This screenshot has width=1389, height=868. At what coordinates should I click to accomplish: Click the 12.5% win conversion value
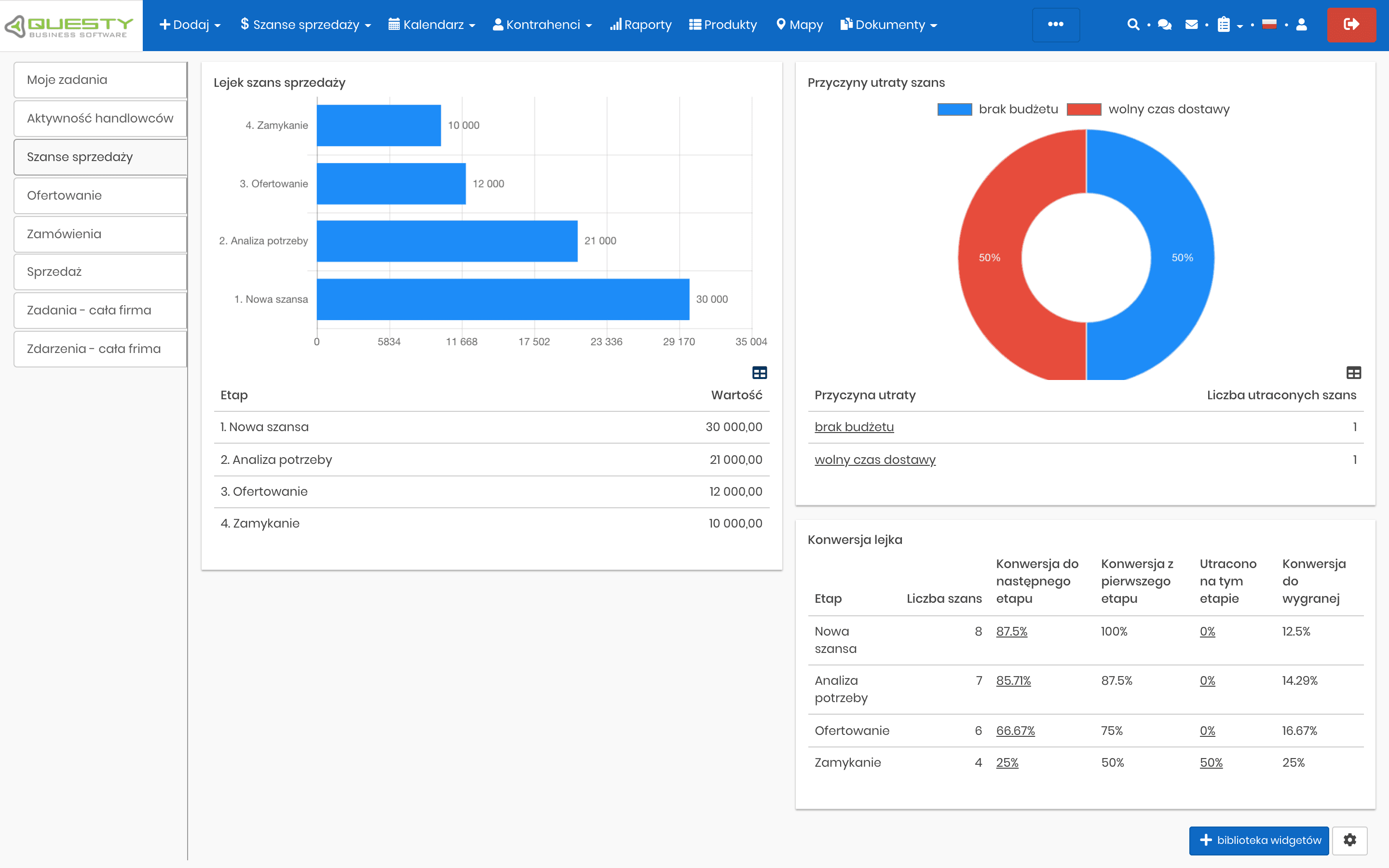(1295, 631)
